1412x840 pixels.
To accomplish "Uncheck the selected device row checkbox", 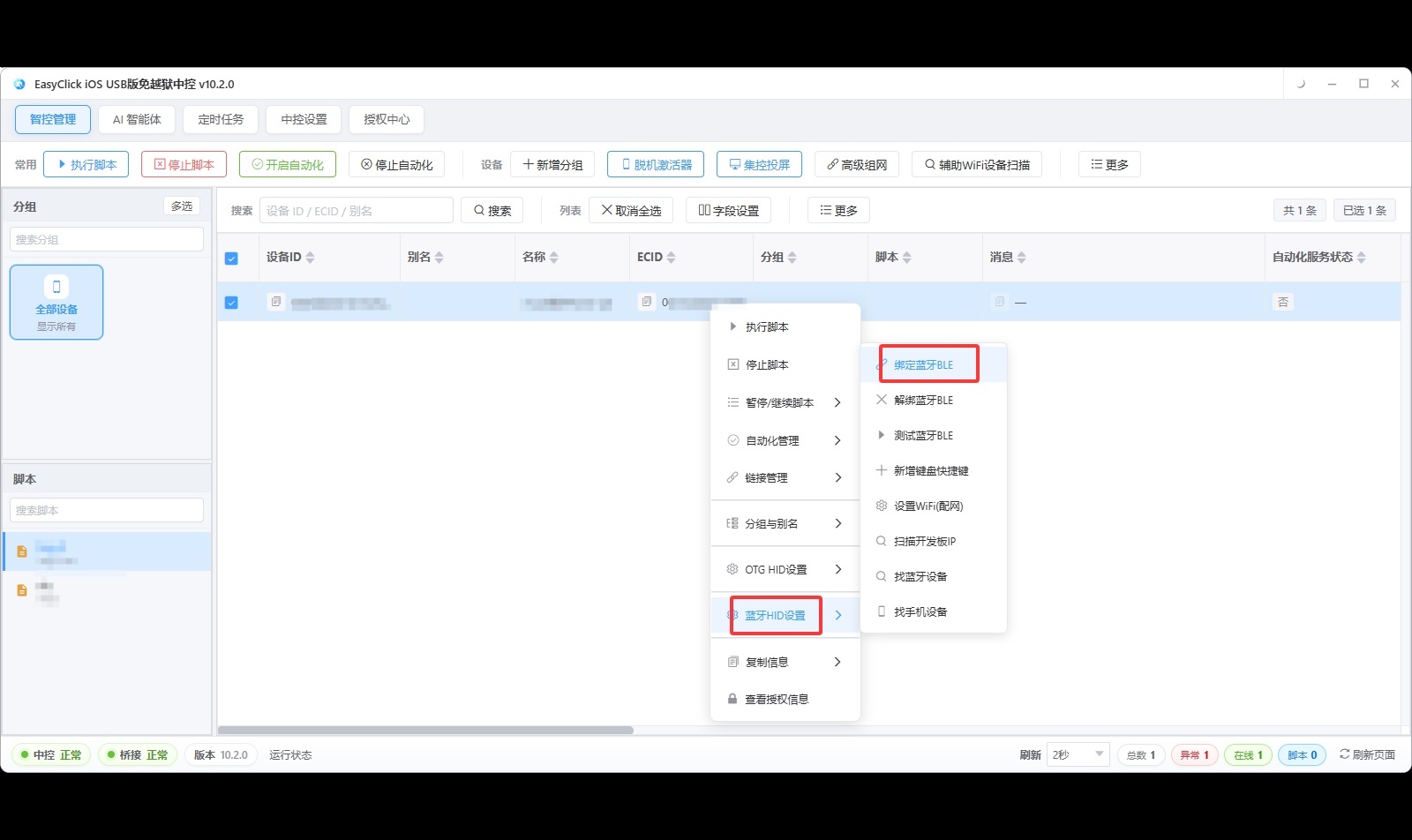I will pyautogui.click(x=231, y=303).
